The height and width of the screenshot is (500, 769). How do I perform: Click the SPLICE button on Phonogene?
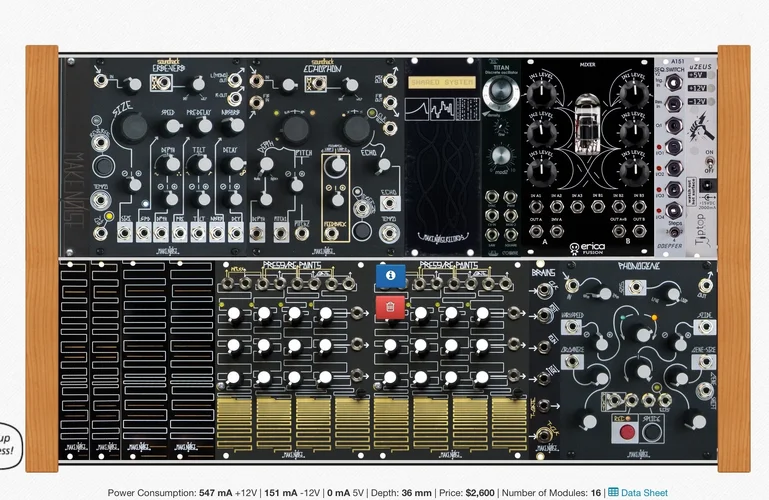[x=652, y=432]
